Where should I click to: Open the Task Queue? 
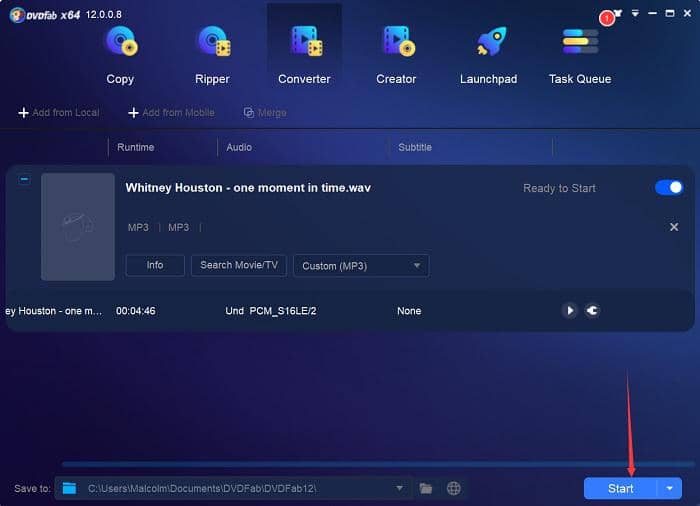pos(580,55)
